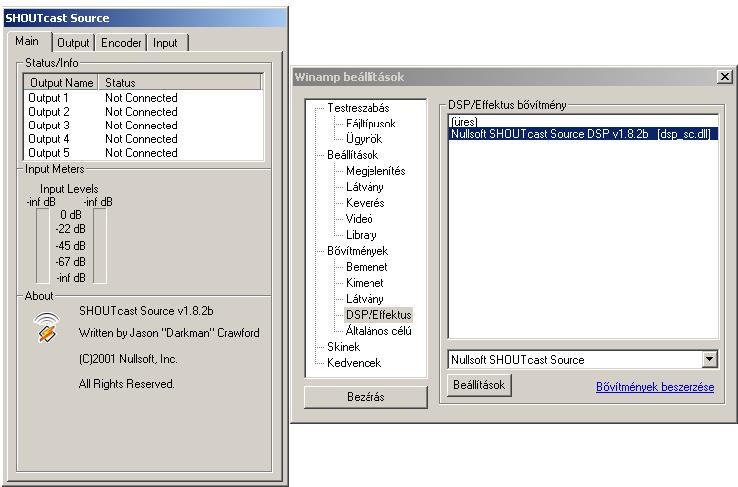This screenshot has width=738, height=487.
Task: Select Skinek tree item
Action: (x=344, y=347)
